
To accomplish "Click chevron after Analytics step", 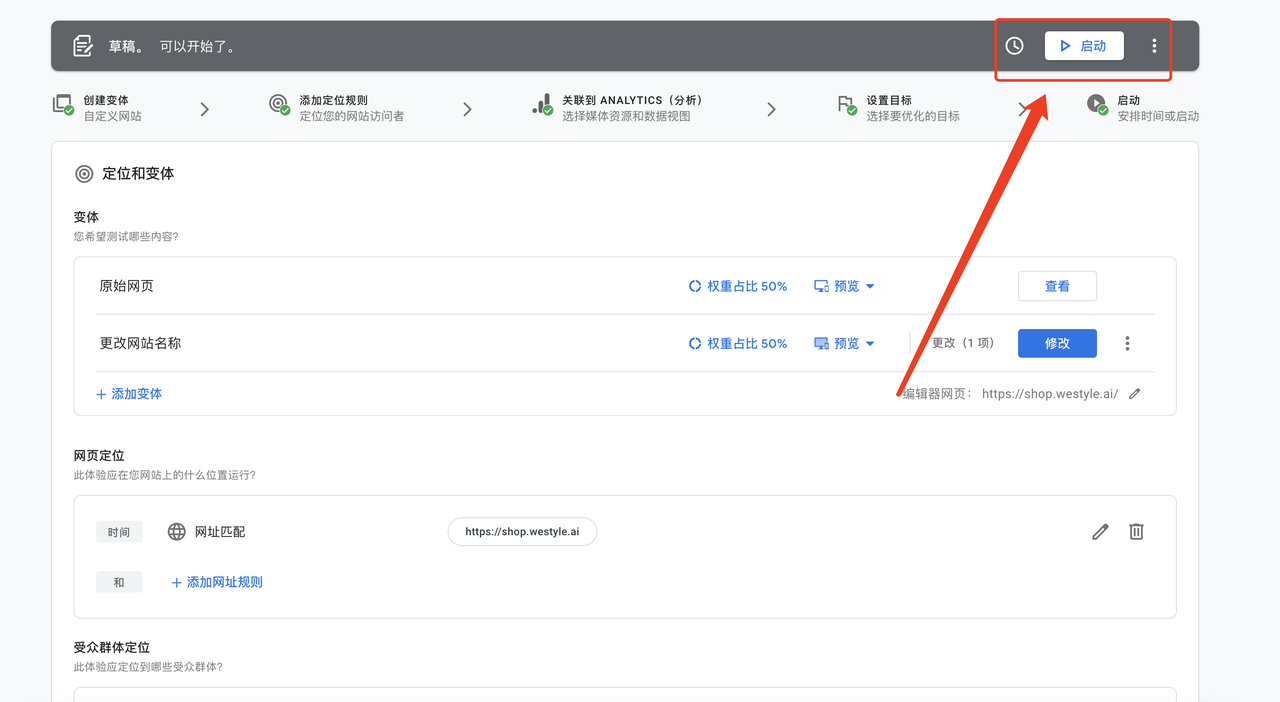I will point(771,109).
